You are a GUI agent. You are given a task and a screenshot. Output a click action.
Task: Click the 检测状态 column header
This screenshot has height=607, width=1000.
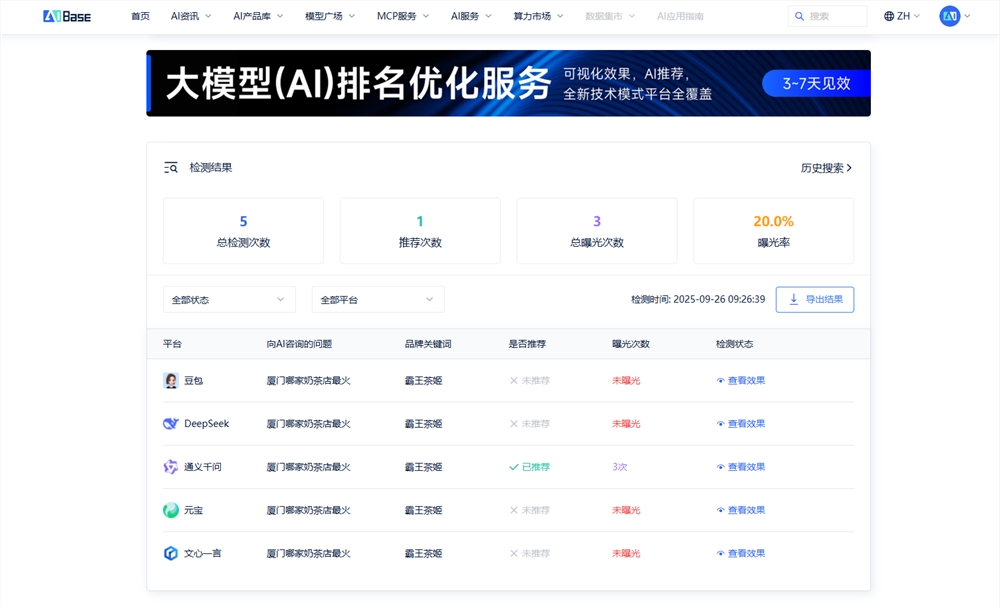[735, 344]
